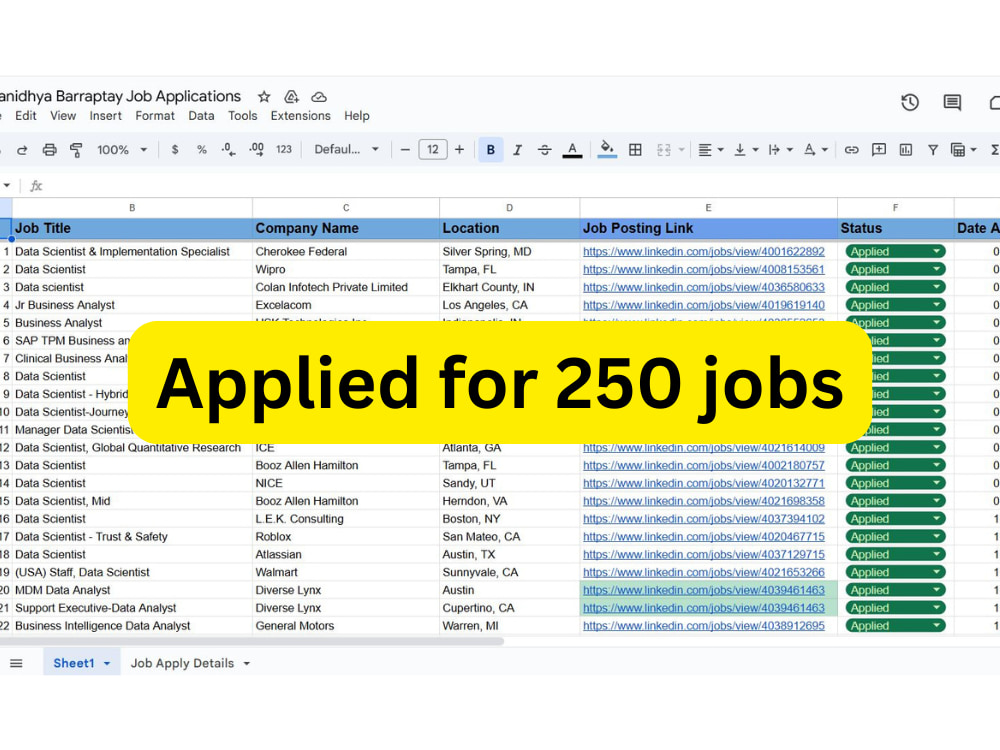Open the Help menu
The width and height of the screenshot is (1000, 750).
click(x=357, y=115)
